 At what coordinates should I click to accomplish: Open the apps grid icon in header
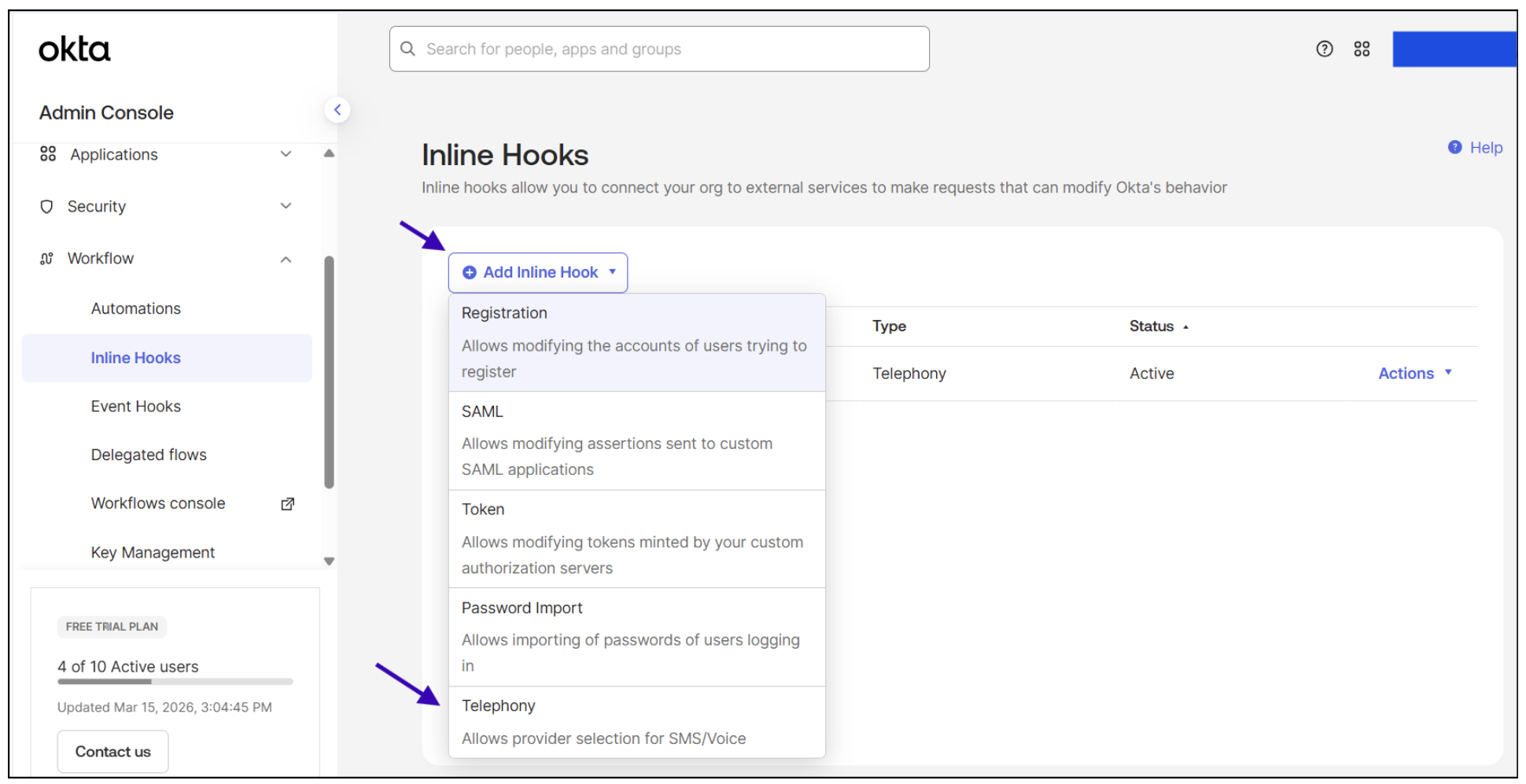click(x=1362, y=49)
